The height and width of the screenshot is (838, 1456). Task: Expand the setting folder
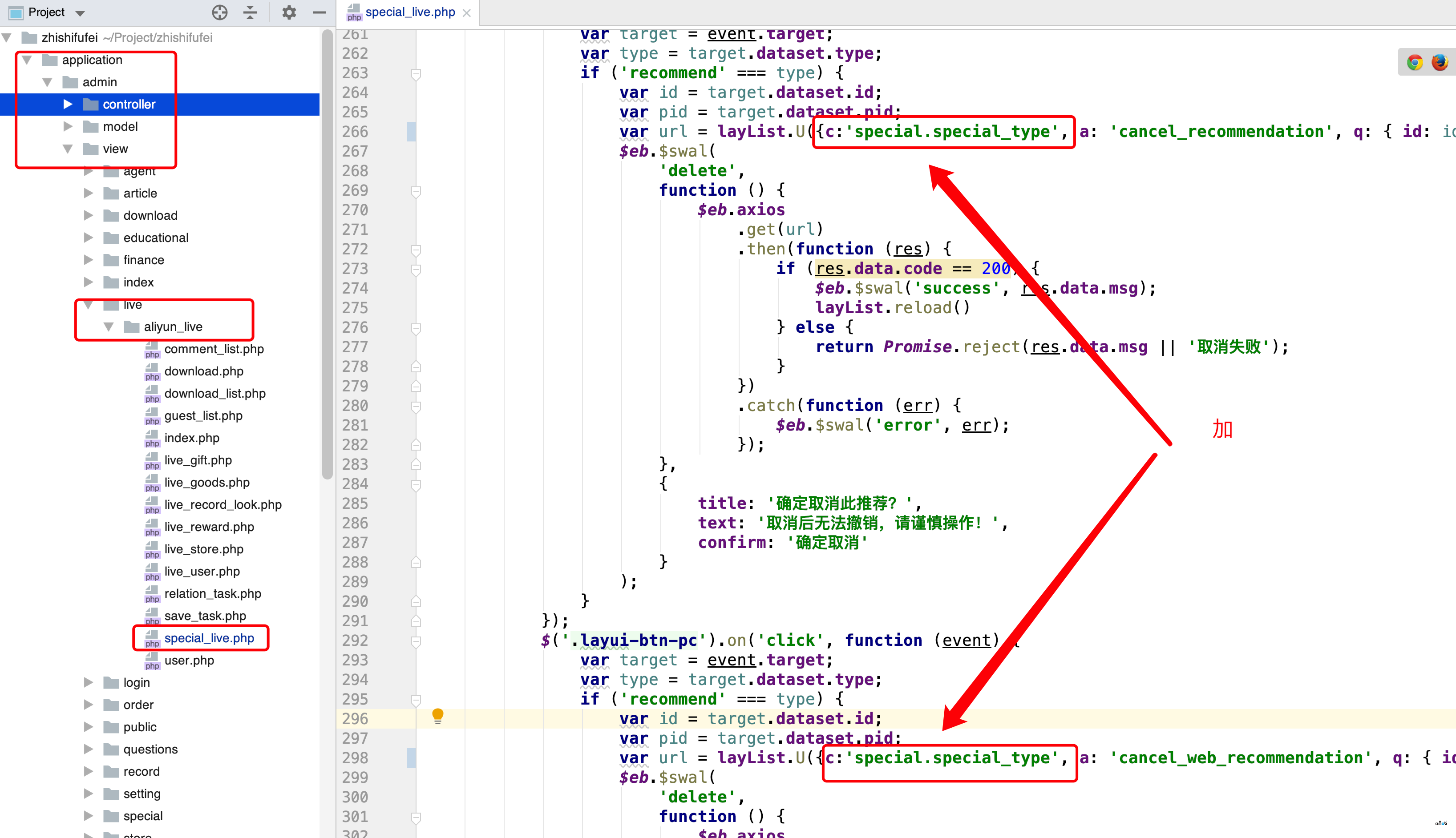[x=89, y=794]
